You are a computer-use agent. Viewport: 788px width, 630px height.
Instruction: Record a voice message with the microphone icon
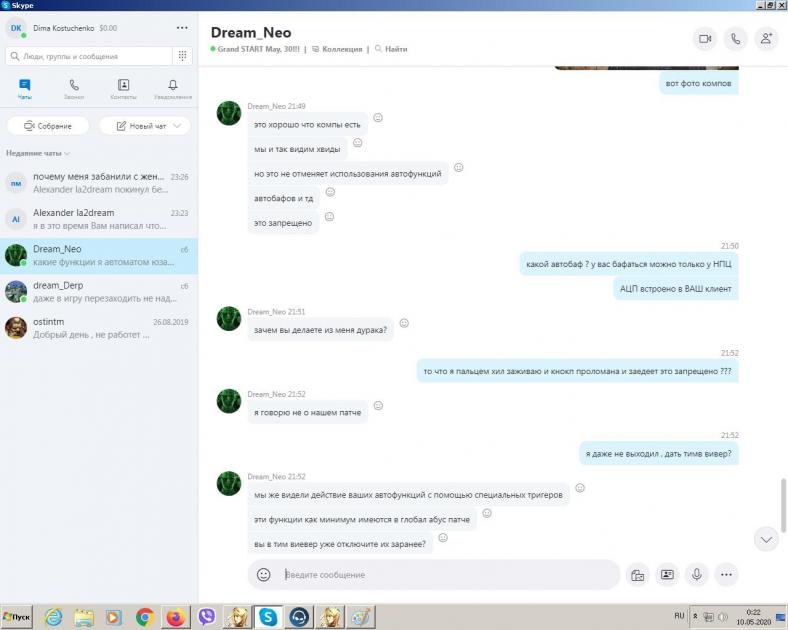pyautogui.click(x=697, y=575)
